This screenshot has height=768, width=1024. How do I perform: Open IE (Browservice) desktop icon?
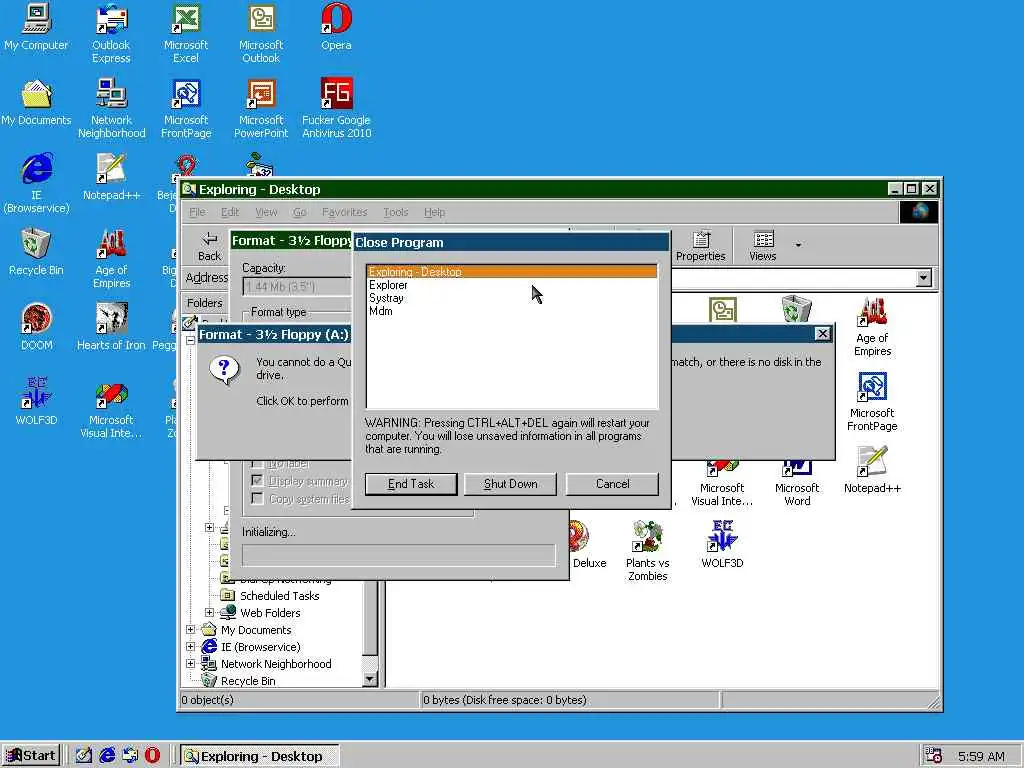tap(36, 184)
